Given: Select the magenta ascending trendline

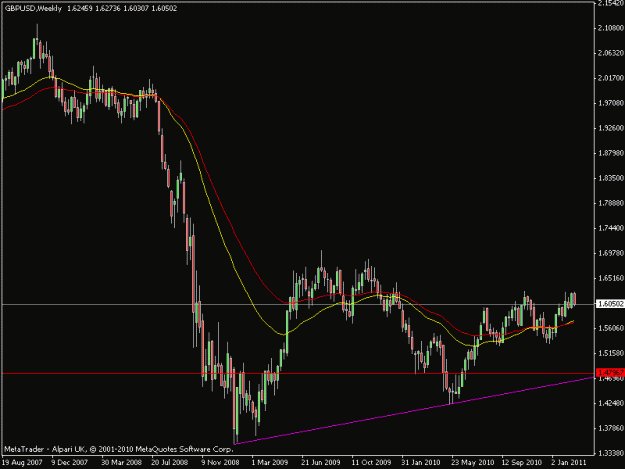Looking at the screenshot, I should [x=413, y=410].
